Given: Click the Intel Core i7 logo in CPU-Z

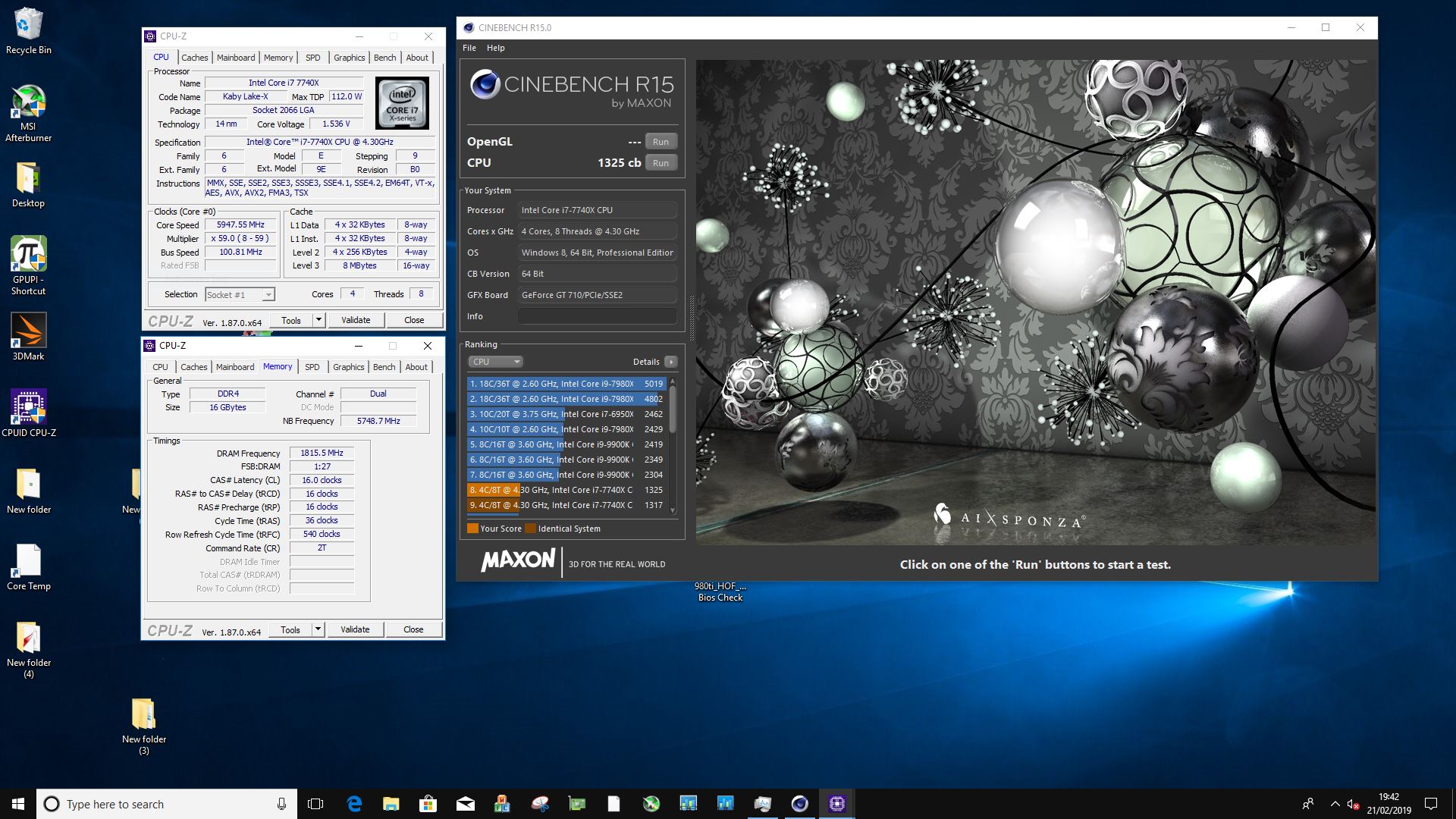Looking at the screenshot, I should tap(403, 102).
